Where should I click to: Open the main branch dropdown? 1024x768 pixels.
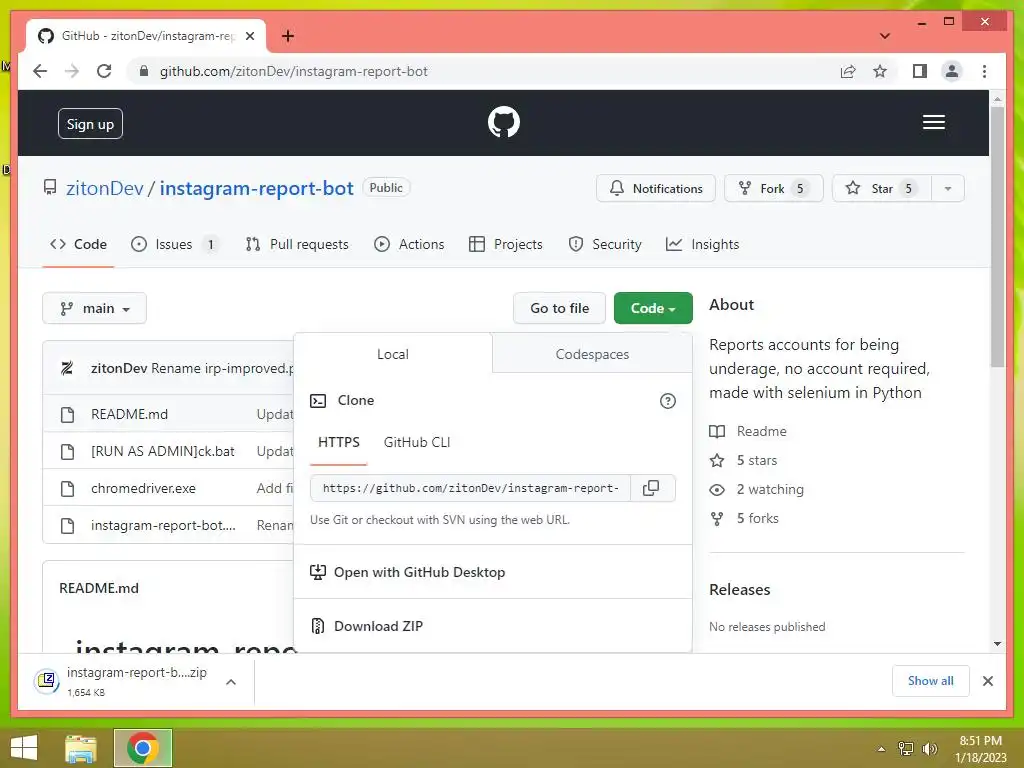tap(95, 308)
